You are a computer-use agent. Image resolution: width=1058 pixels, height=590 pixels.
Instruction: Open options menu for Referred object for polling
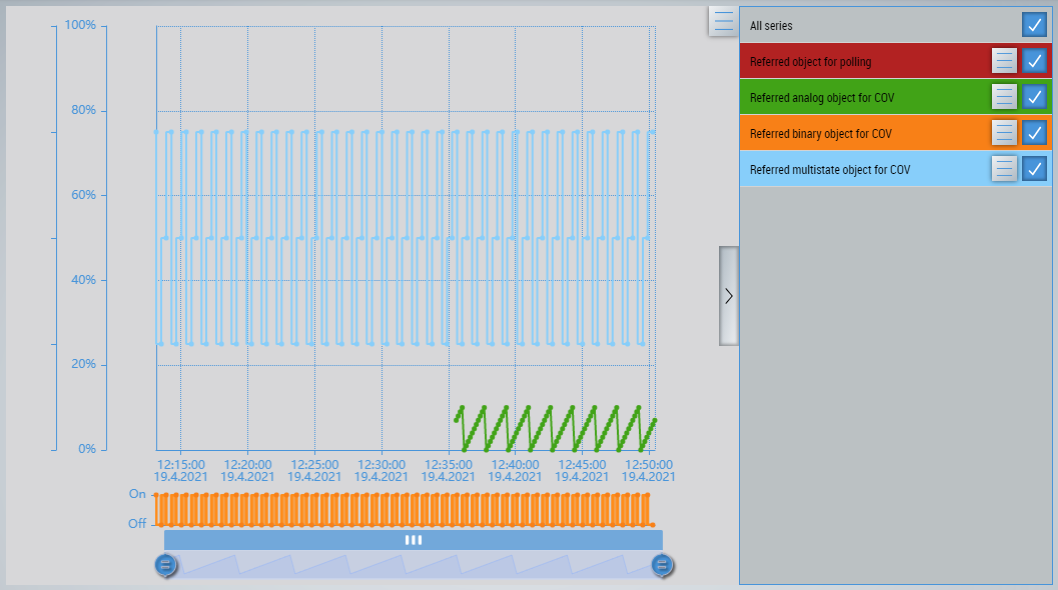[x=1004, y=61]
